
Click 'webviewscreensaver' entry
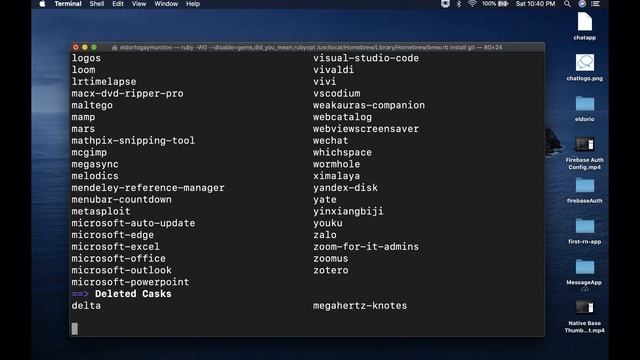click(366, 129)
